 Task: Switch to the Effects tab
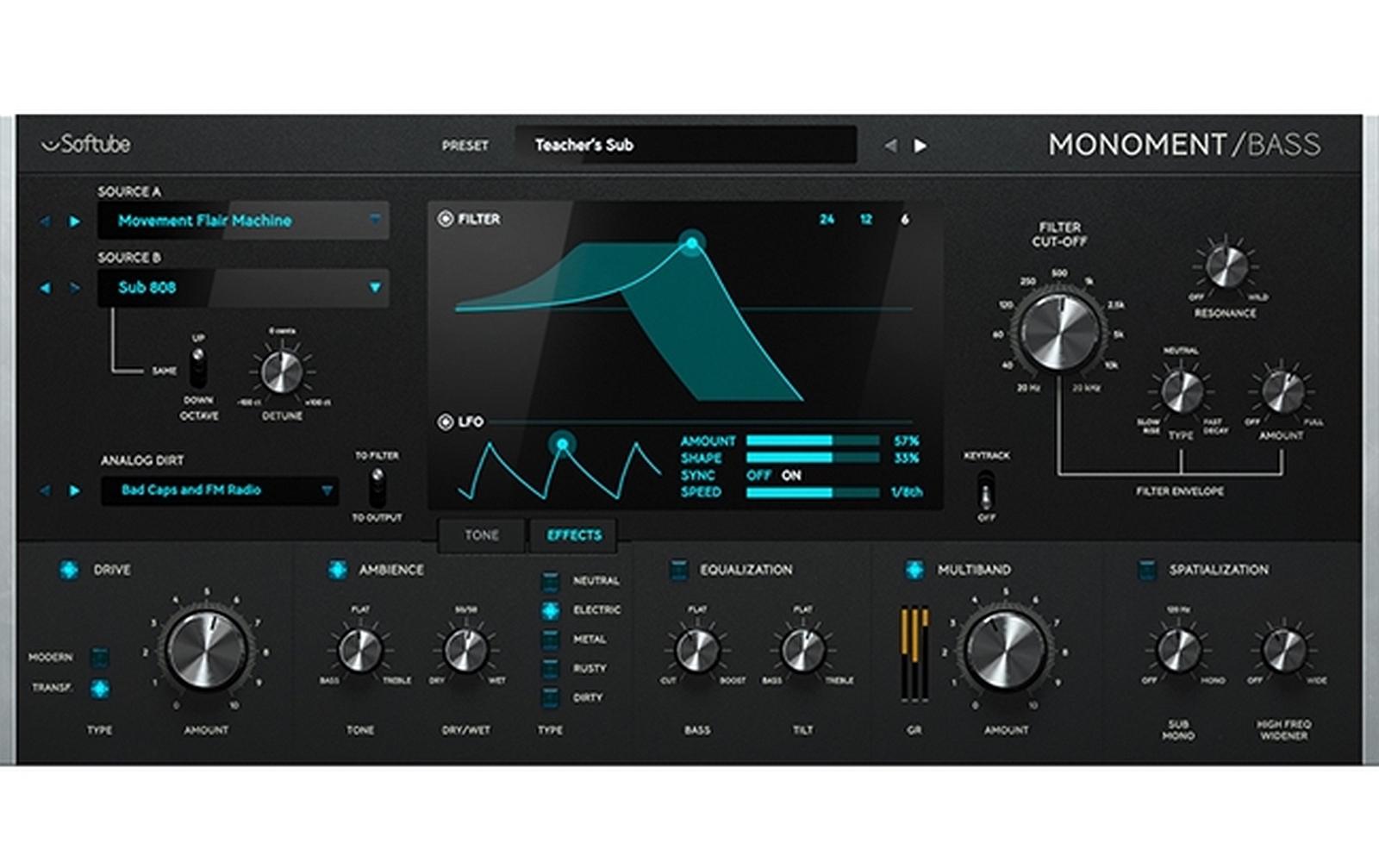pyautogui.click(x=574, y=535)
